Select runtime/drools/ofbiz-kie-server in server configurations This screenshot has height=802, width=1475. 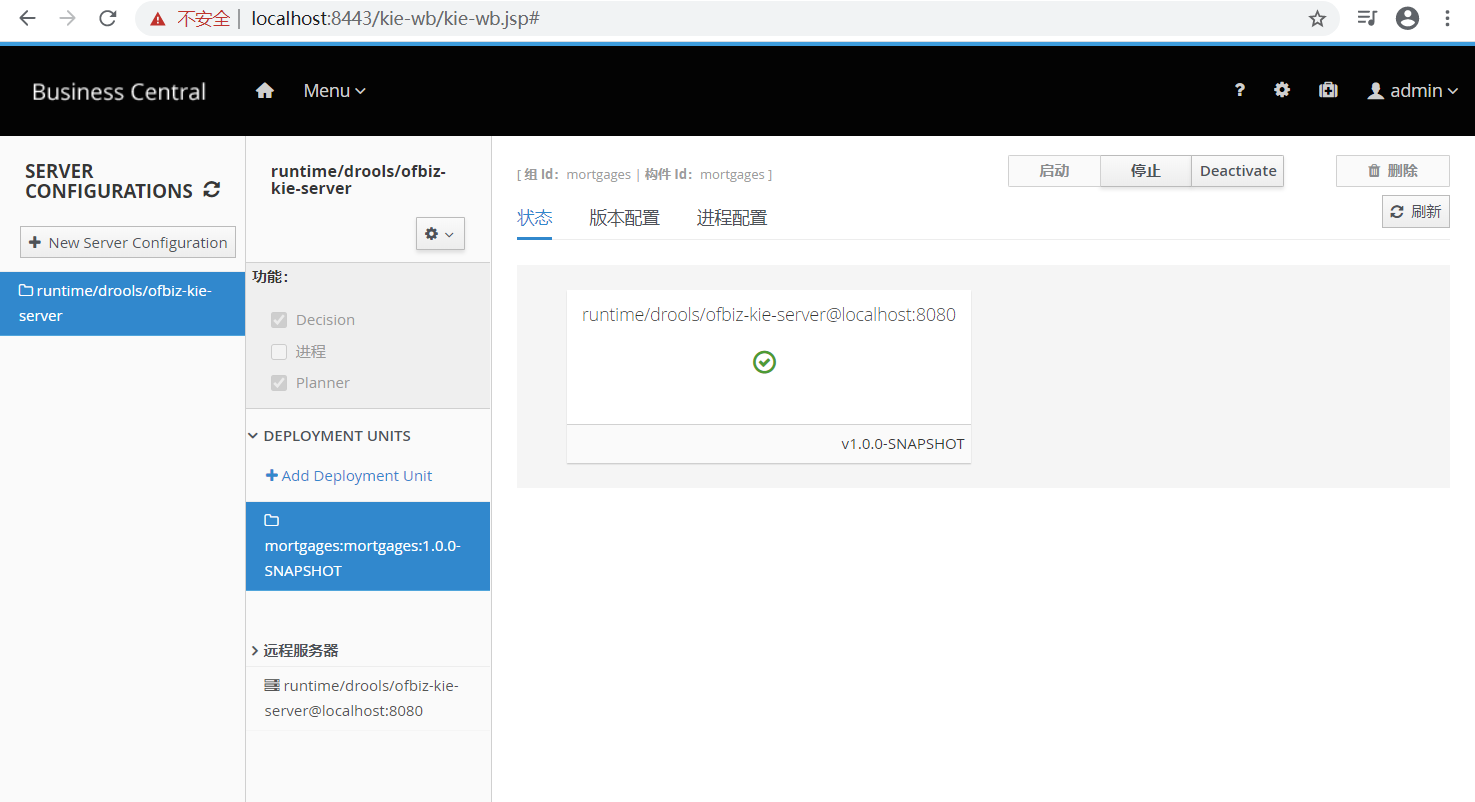point(122,303)
